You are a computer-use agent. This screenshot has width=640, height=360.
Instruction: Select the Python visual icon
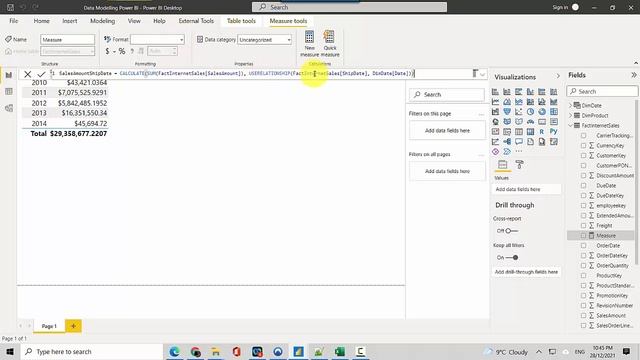(x=553, y=131)
